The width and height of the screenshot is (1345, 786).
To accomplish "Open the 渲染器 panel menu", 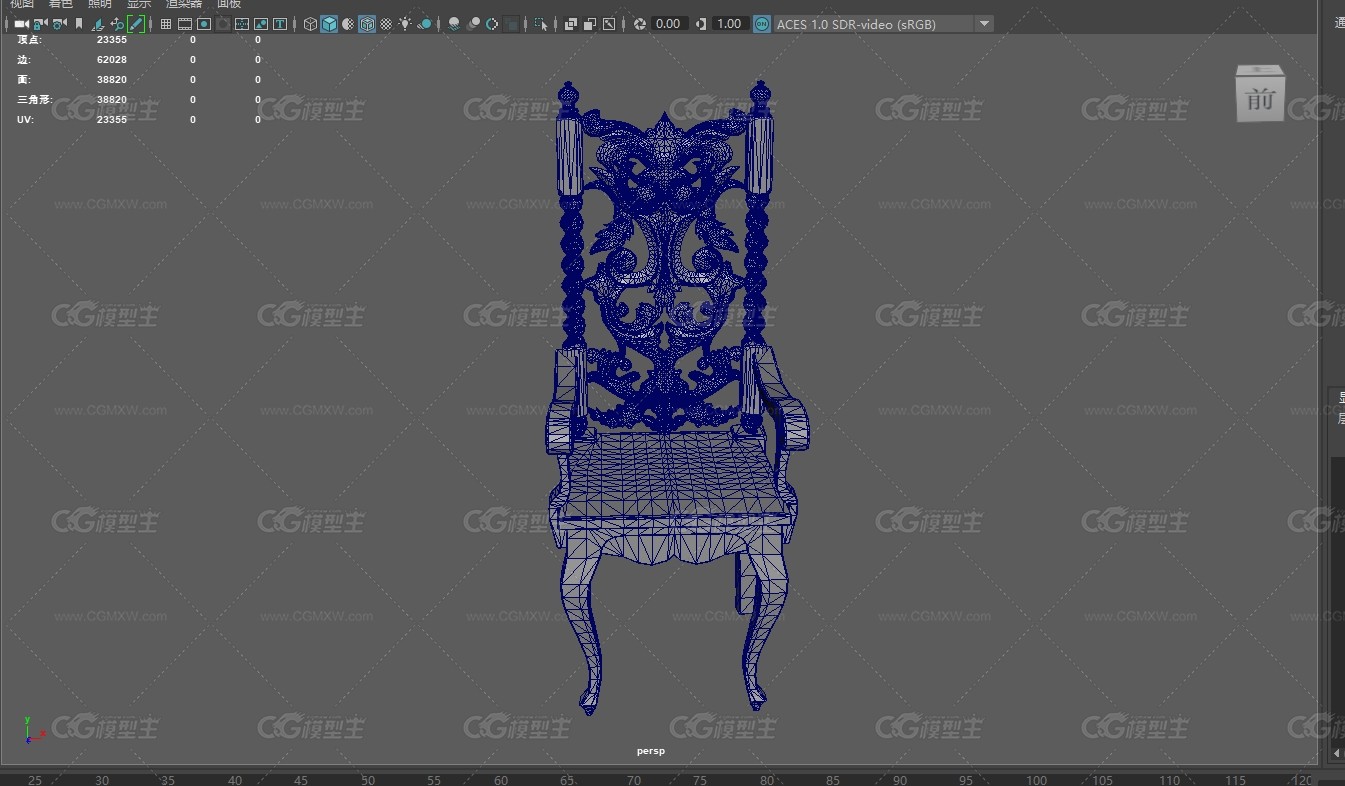I will point(184,4).
